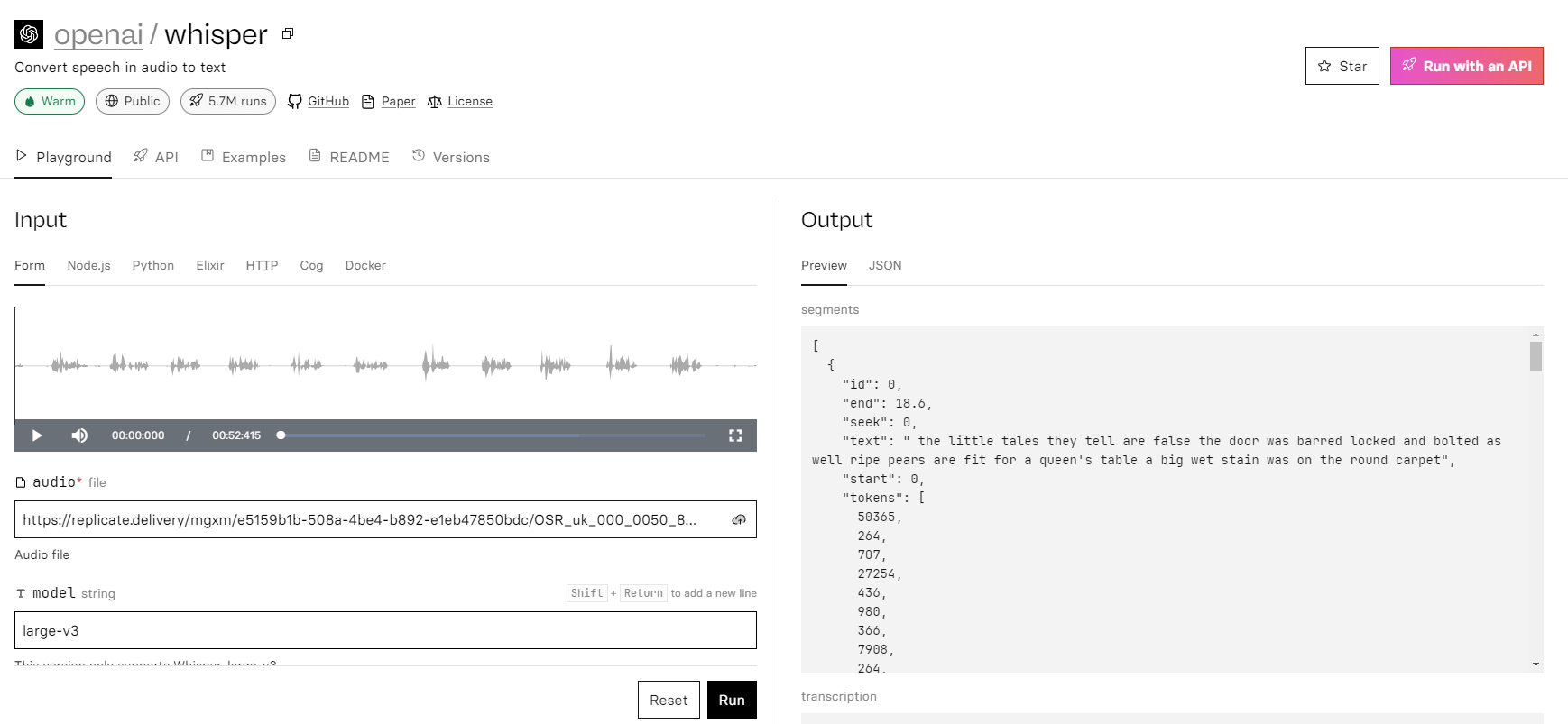Select the Cog input tab
The width and height of the screenshot is (1568, 724).
311,265
